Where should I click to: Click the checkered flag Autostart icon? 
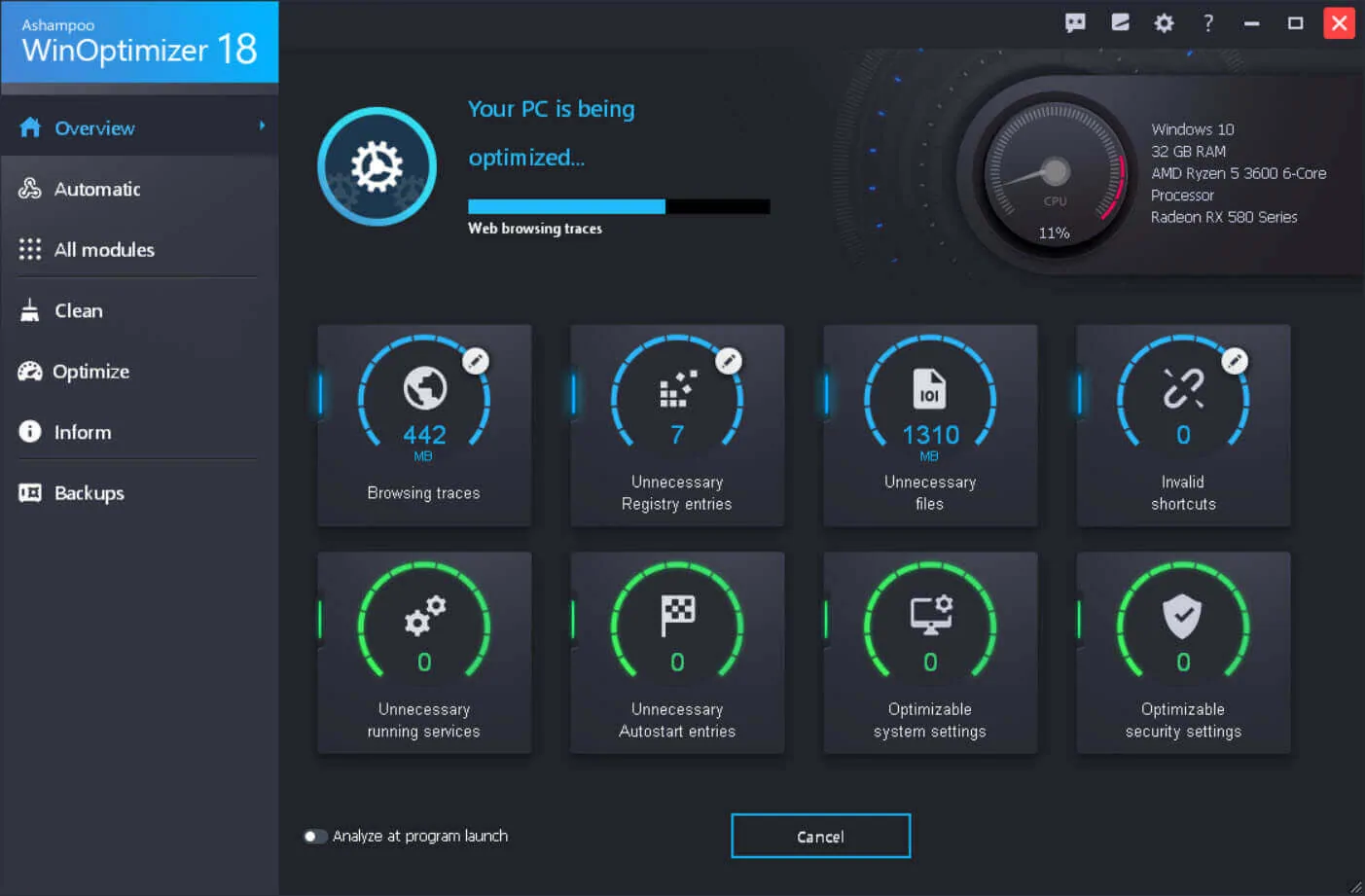click(x=677, y=616)
